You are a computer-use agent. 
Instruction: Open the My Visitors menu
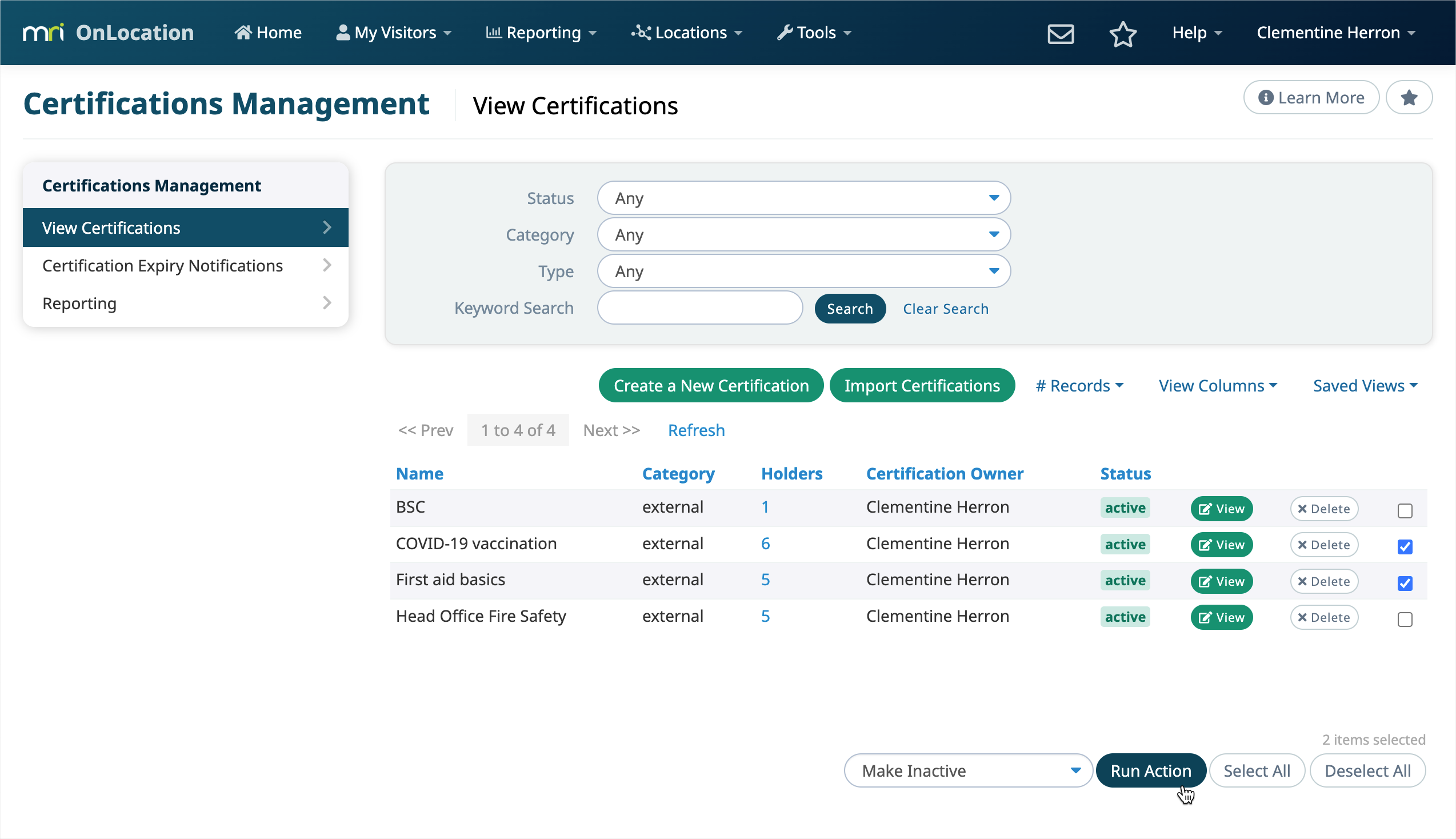click(394, 33)
